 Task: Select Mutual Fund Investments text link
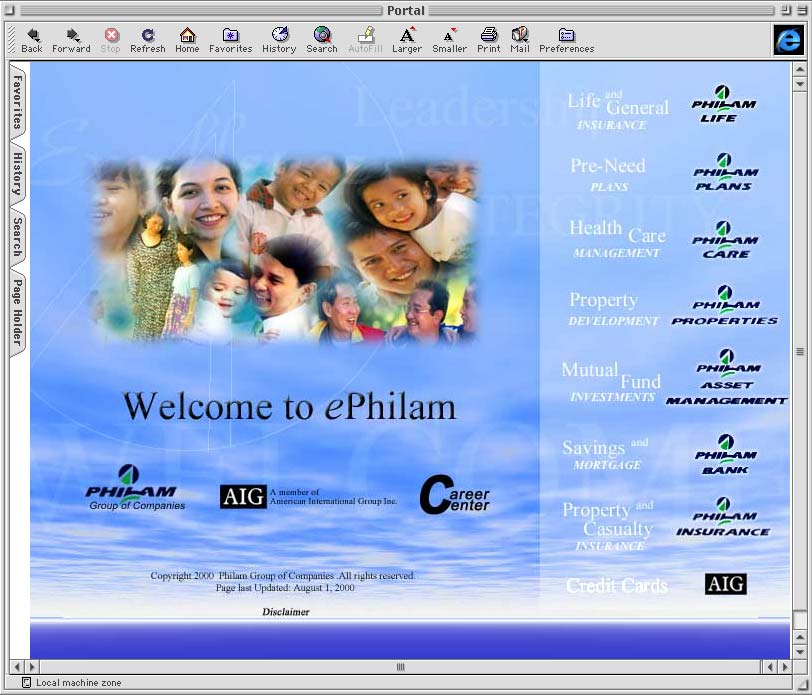tap(611, 382)
